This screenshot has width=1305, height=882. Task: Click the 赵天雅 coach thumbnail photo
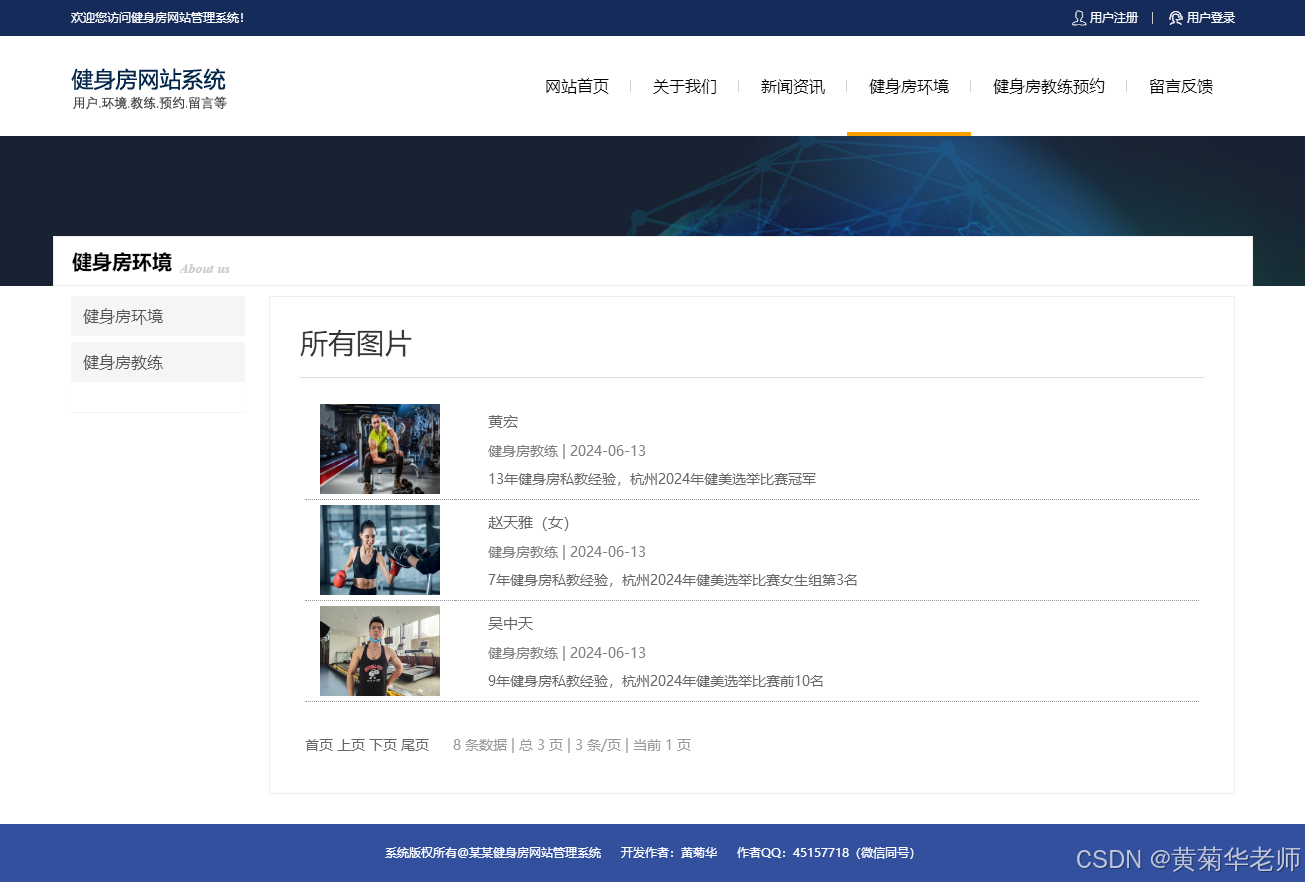coord(380,549)
